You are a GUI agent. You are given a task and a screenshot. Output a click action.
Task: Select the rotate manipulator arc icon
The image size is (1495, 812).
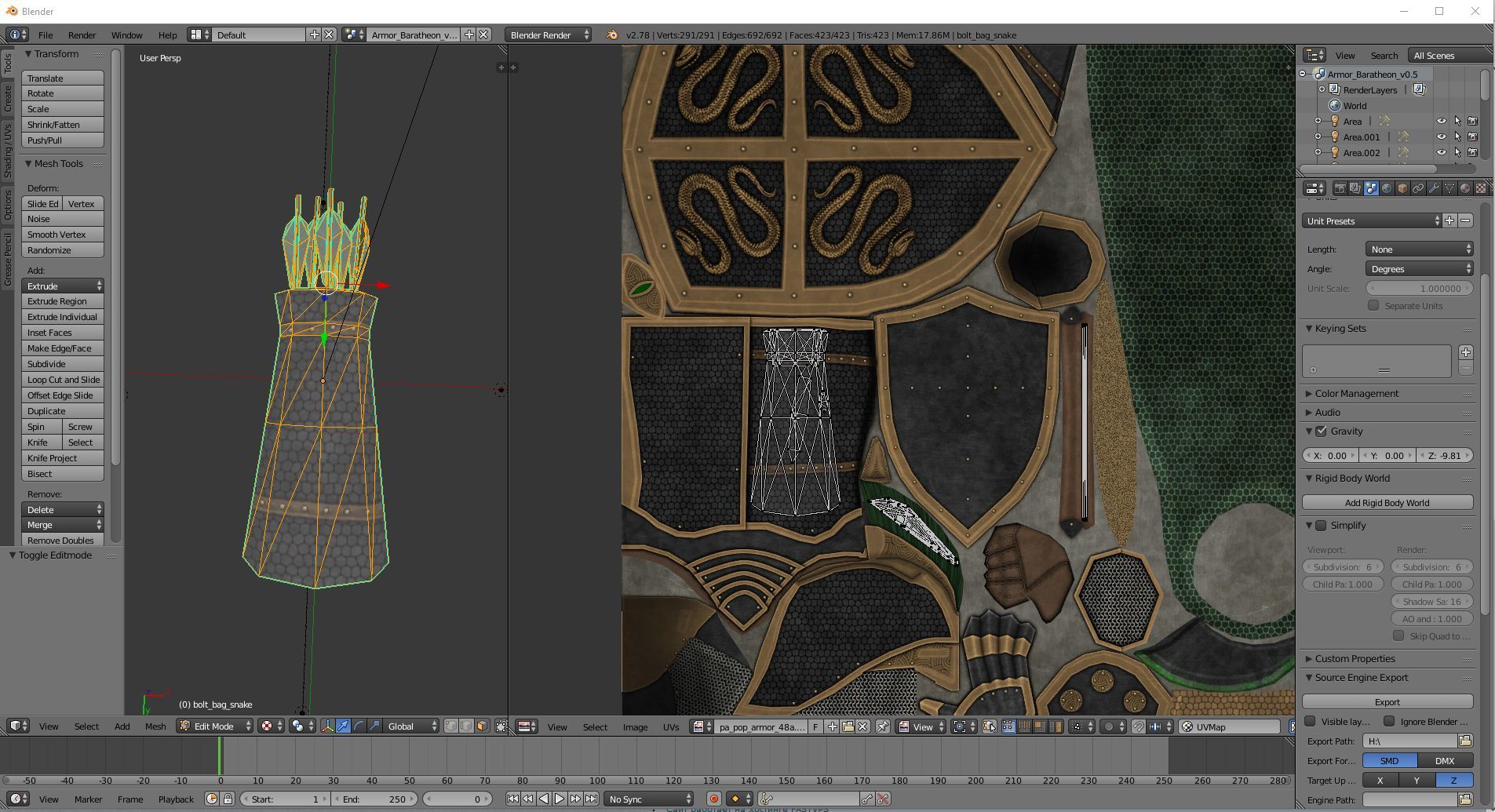point(359,726)
